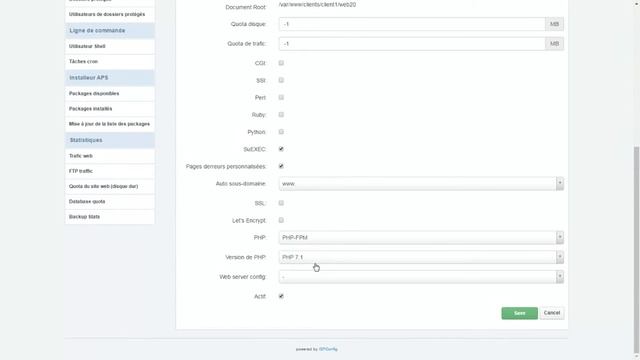
Task: Uncheck the SuEXEC checkbox
Action: click(x=281, y=149)
